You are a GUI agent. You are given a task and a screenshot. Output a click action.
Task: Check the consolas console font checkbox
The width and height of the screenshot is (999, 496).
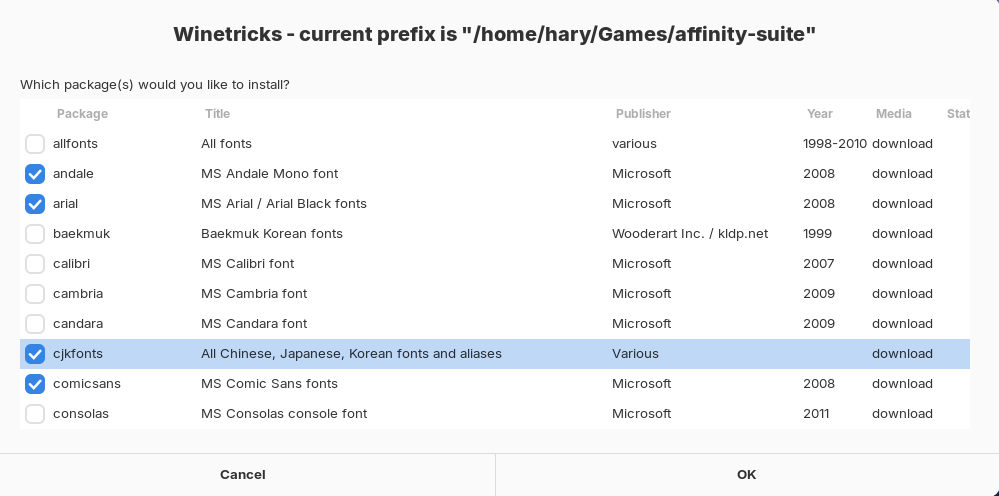pyautogui.click(x=35, y=414)
